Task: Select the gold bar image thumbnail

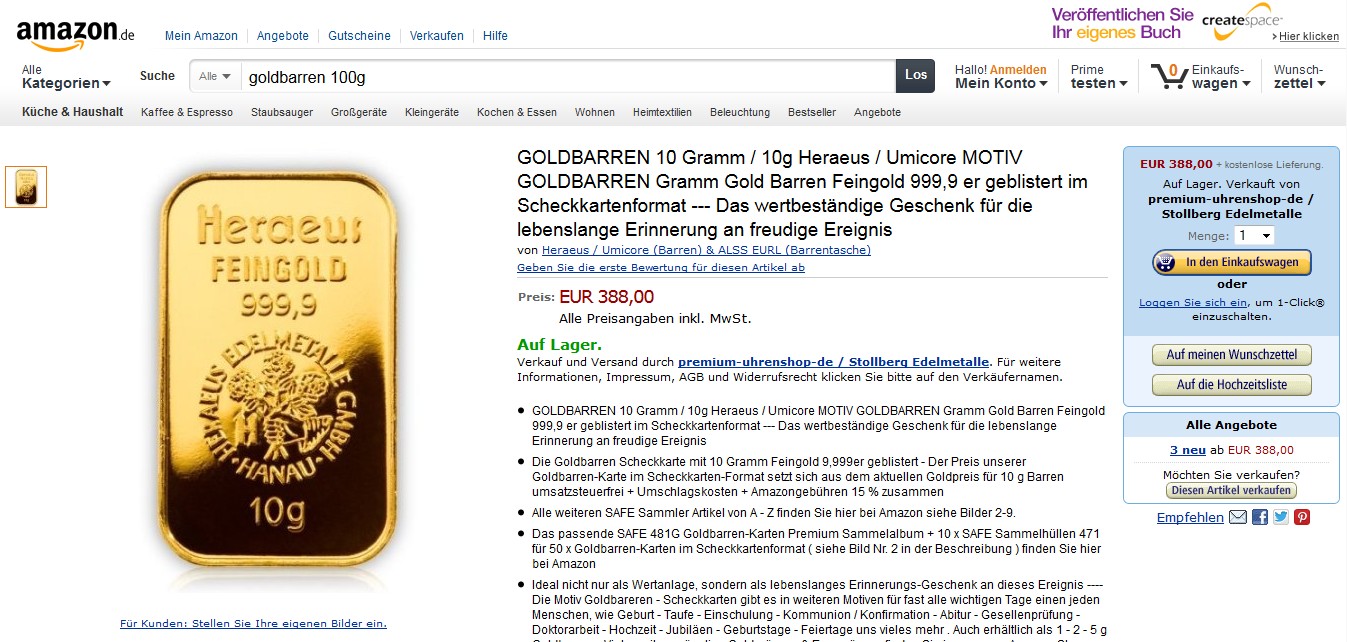Action: pyautogui.click(x=26, y=187)
